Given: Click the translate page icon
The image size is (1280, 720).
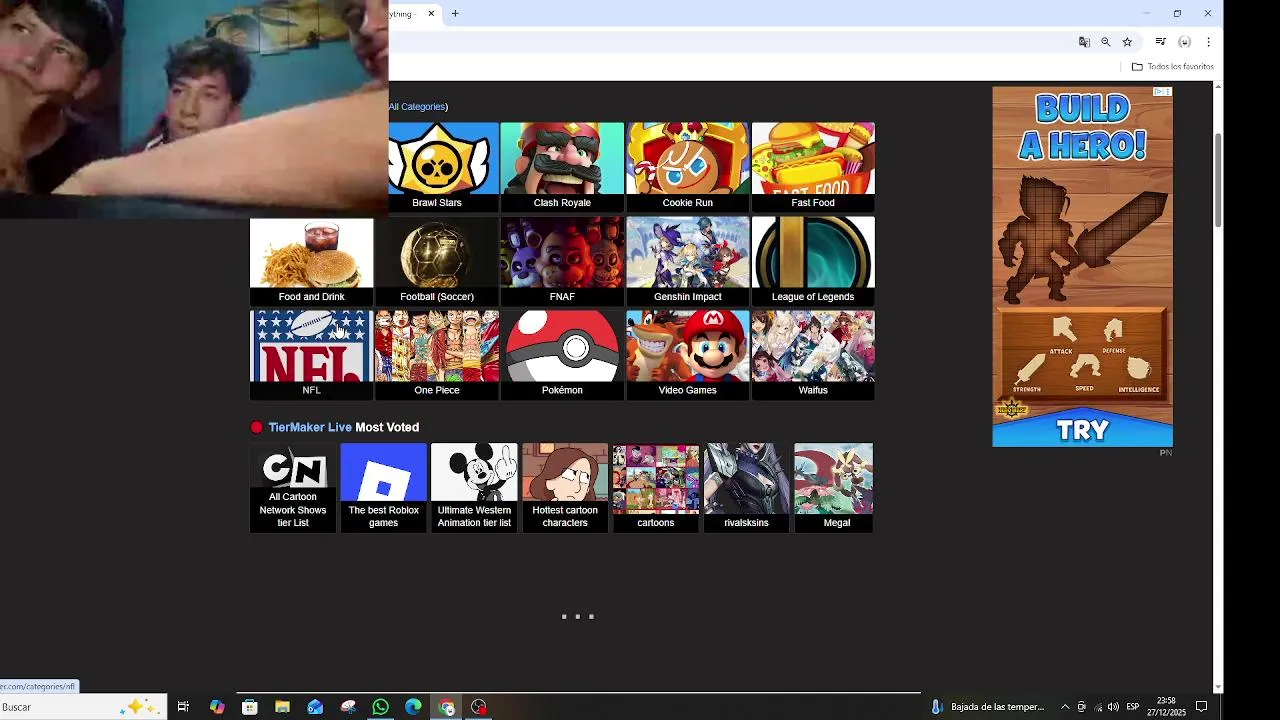Looking at the screenshot, I should (x=1084, y=42).
